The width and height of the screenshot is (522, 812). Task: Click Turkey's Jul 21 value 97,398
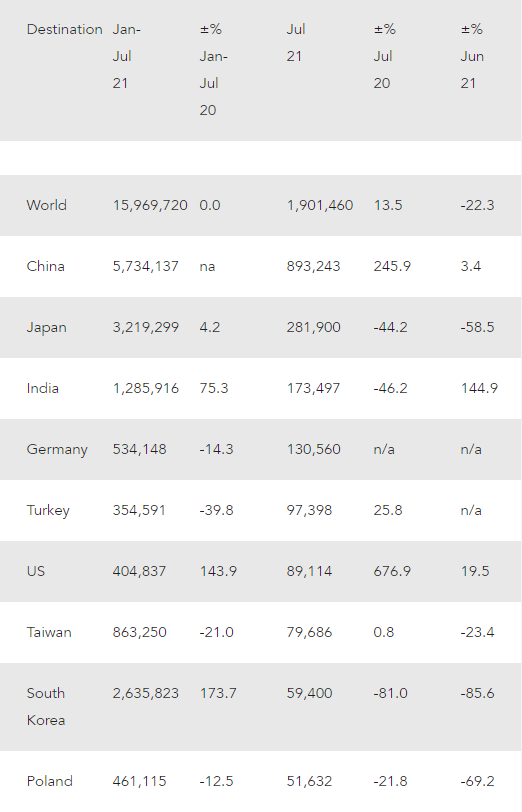coord(310,510)
